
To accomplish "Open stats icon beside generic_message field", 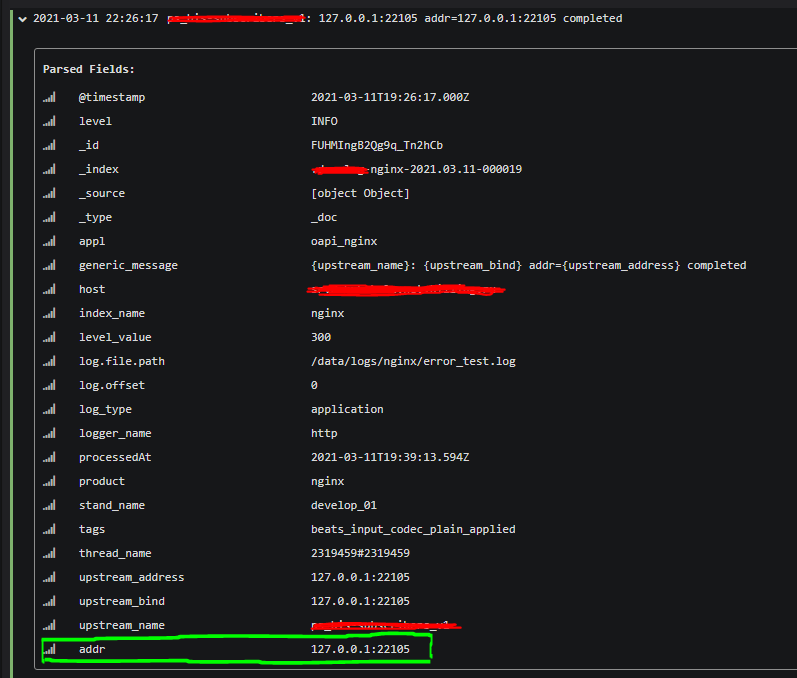I will [49, 265].
